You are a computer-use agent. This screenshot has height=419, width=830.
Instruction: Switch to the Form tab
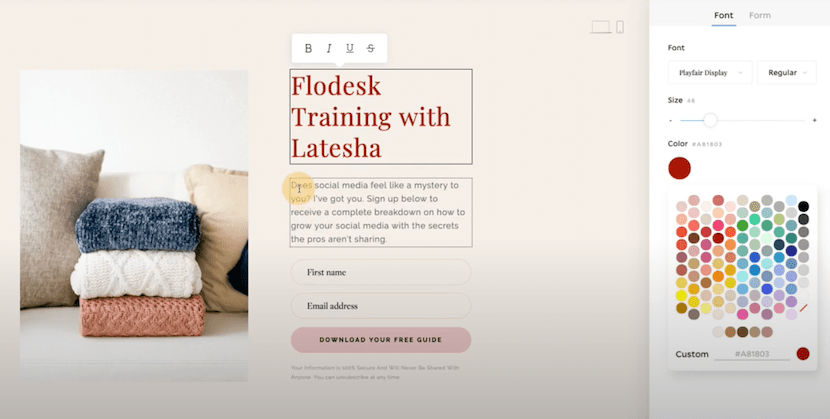[x=760, y=15]
